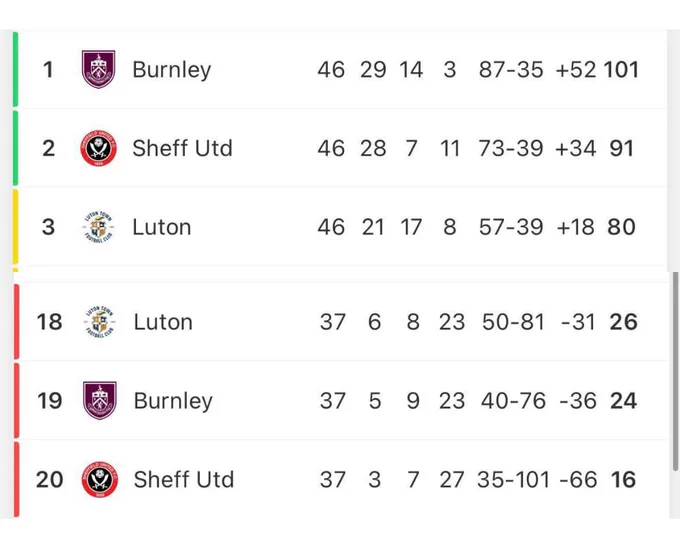Image resolution: width=680 pixels, height=544 pixels.
Task: Click Luton crest in 18th place row
Action: click(x=100, y=322)
